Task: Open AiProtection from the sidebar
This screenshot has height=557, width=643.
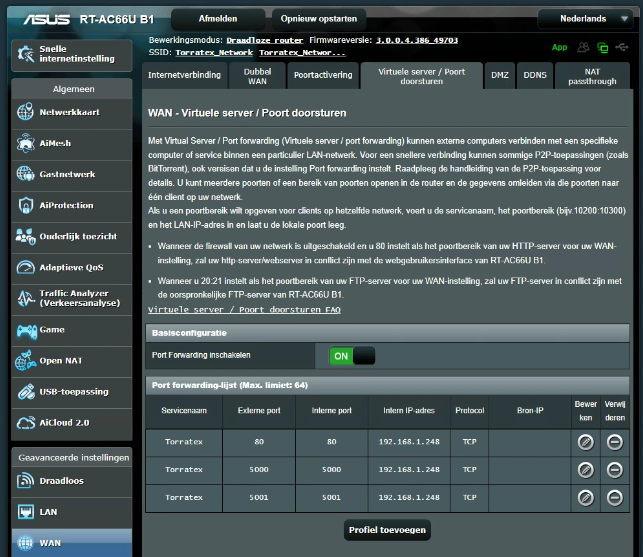Action: (x=67, y=205)
